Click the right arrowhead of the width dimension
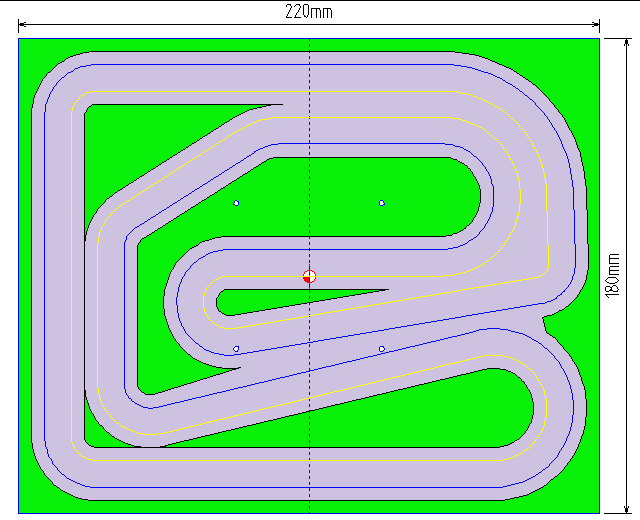Image resolution: width=640 pixels, height=520 pixels. coord(595,24)
